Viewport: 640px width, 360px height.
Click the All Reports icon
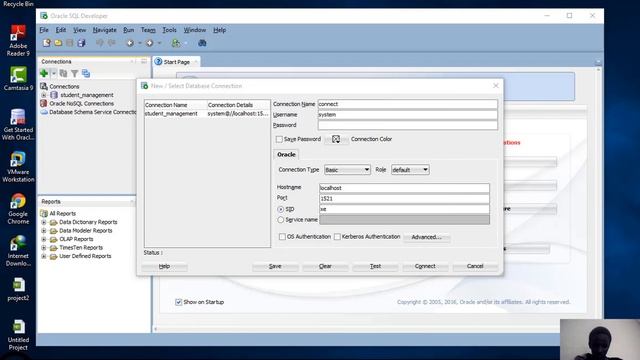click(x=44, y=213)
